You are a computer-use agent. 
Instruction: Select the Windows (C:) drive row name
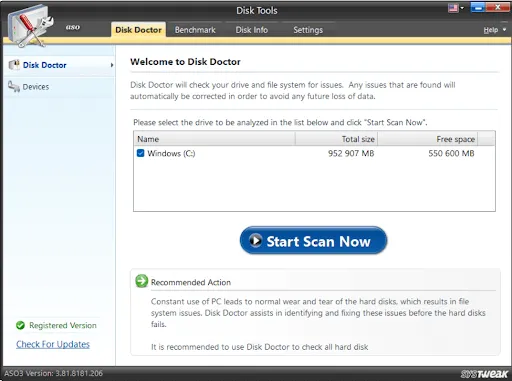171,153
